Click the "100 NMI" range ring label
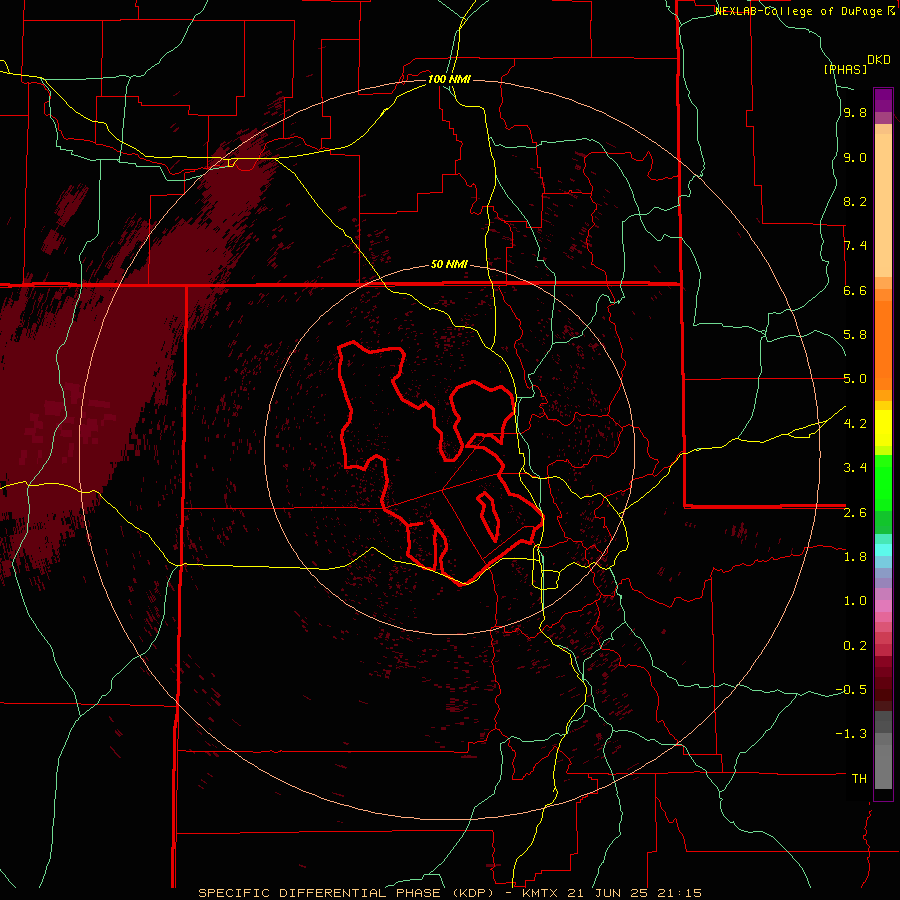The width and height of the screenshot is (900, 900). (x=449, y=79)
